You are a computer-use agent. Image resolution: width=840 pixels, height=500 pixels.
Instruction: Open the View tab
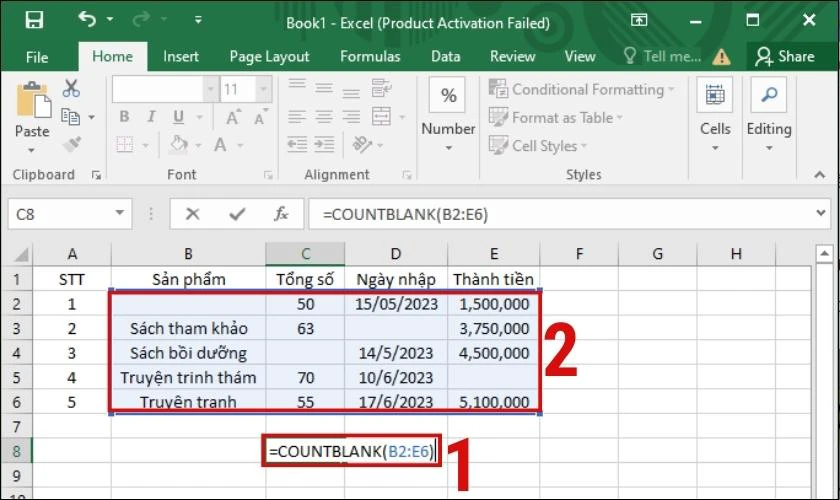pyautogui.click(x=580, y=57)
